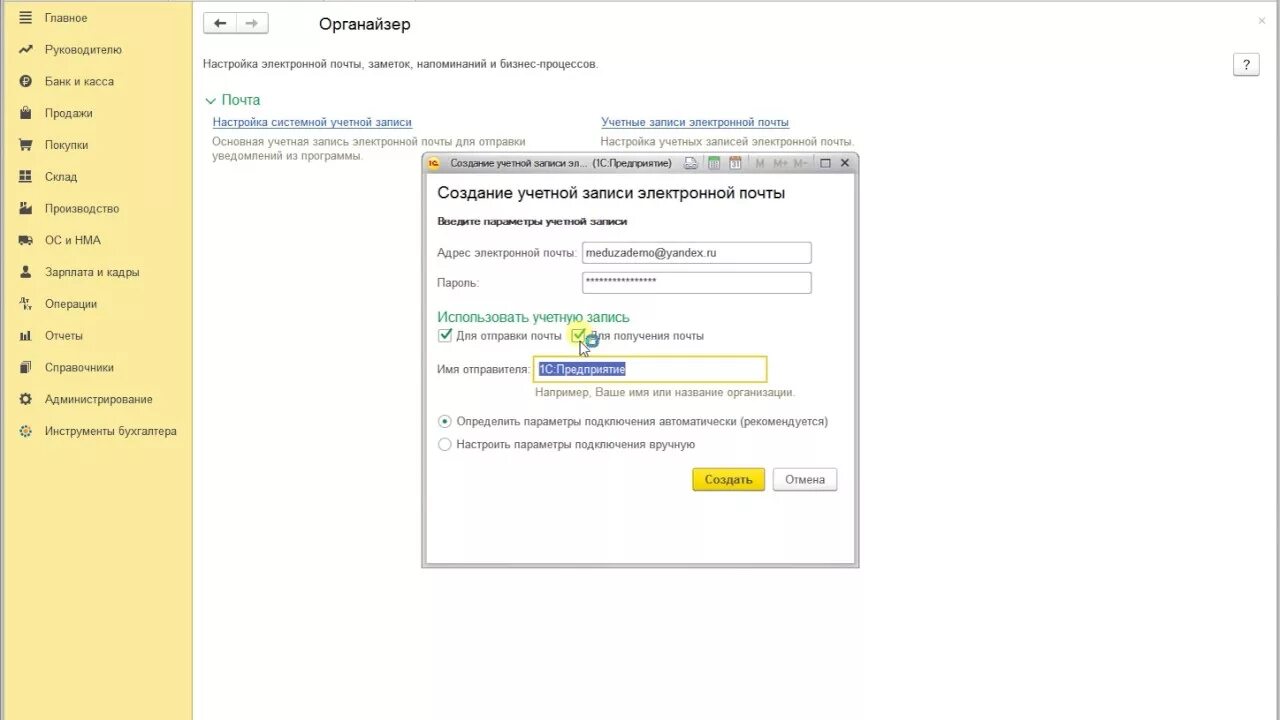Click the print preview icon in dialog title bar

pyautogui.click(x=691, y=163)
